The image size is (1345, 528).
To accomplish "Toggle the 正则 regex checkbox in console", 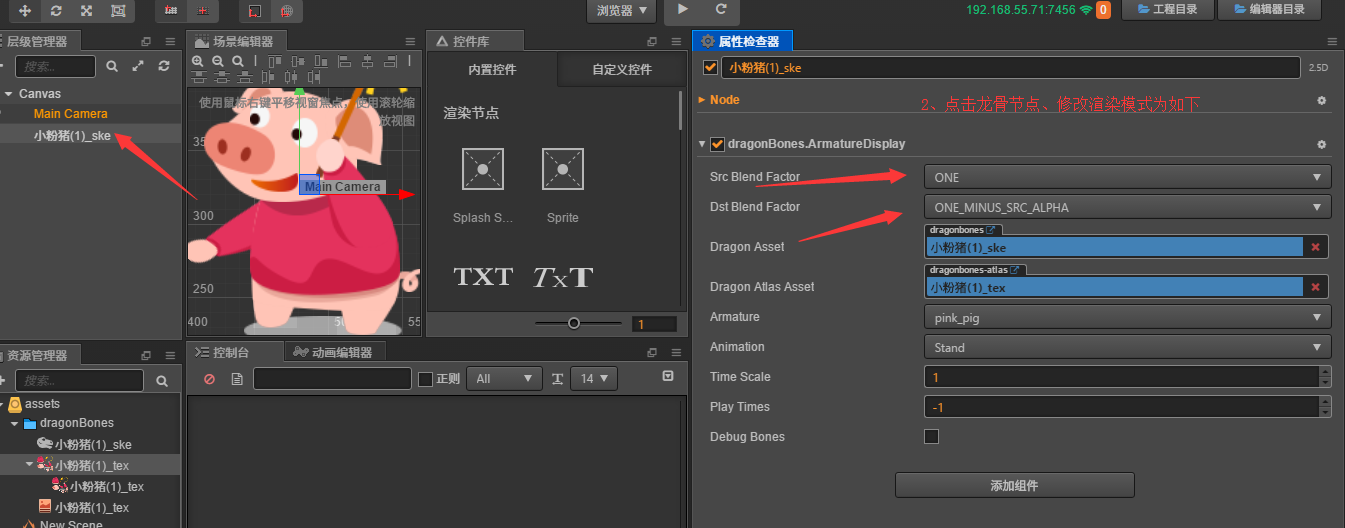I will point(425,379).
